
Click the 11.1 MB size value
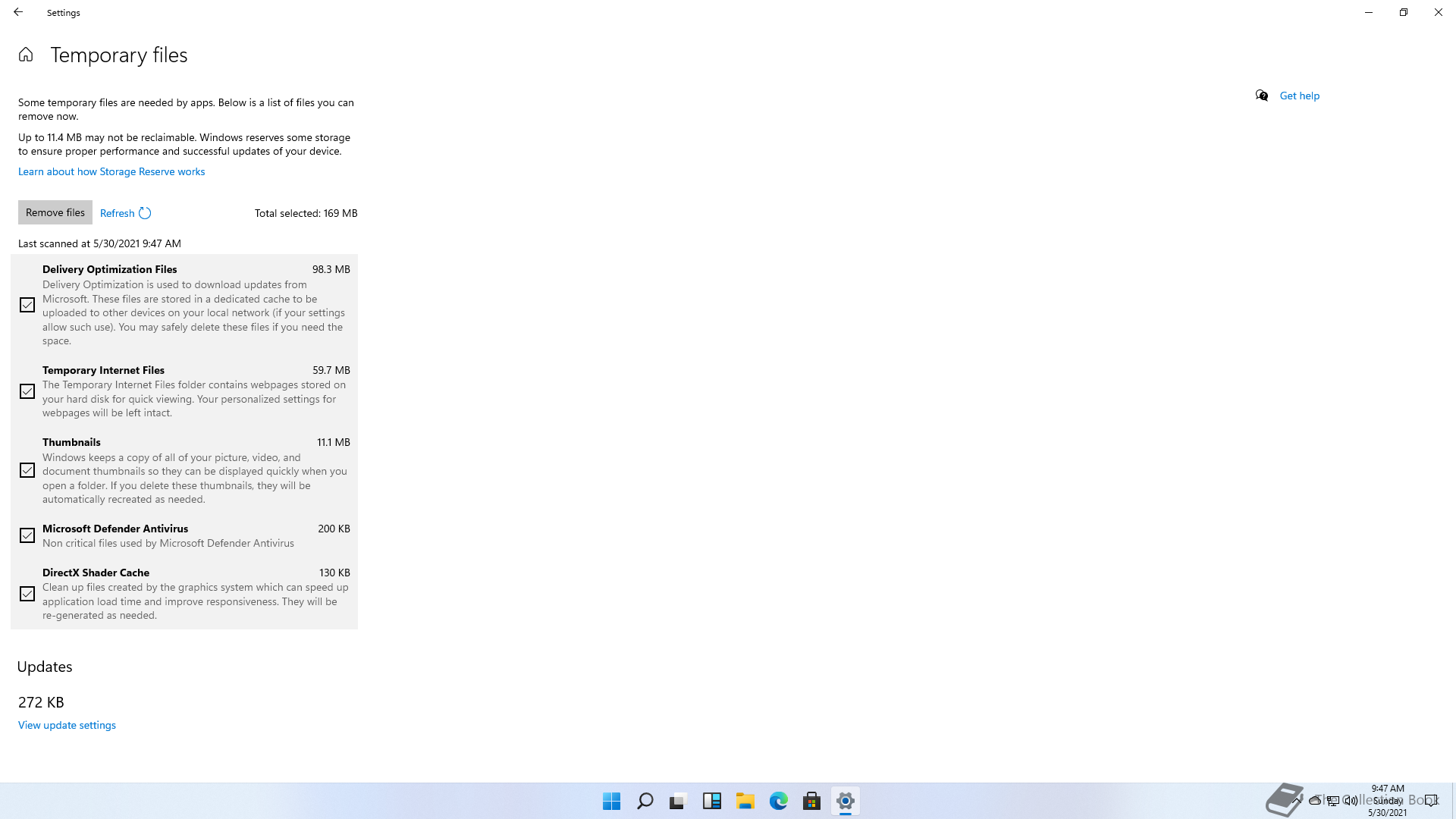coord(334,442)
